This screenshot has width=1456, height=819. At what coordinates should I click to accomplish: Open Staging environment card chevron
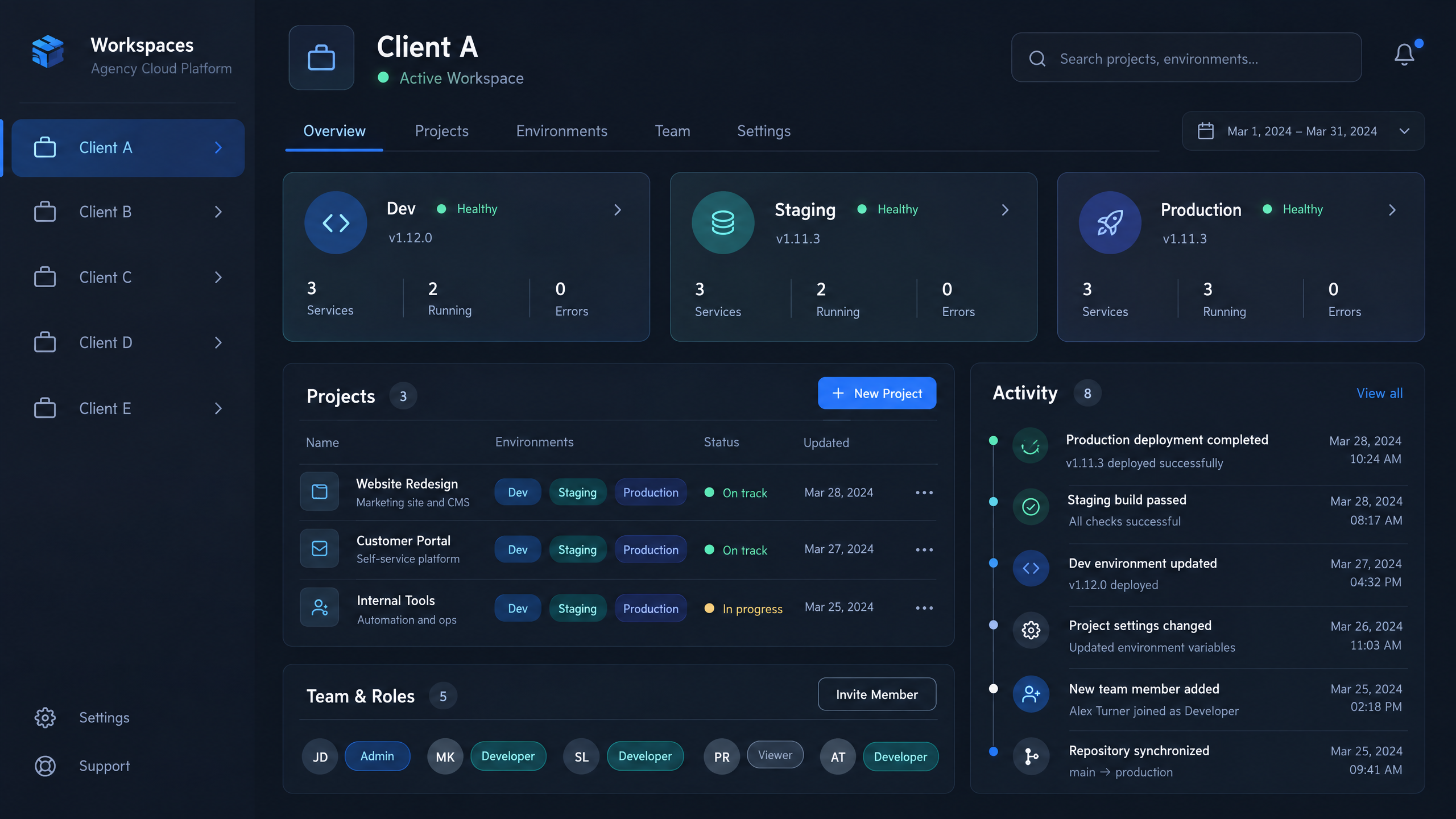tap(1005, 210)
